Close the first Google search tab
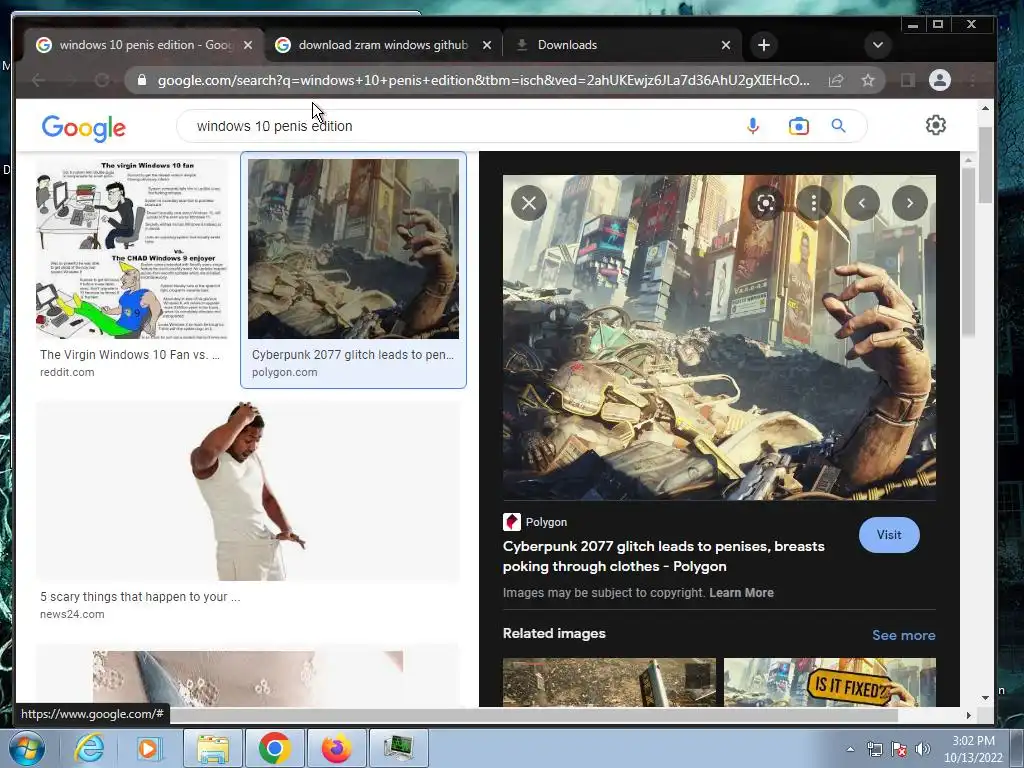 pyautogui.click(x=248, y=45)
